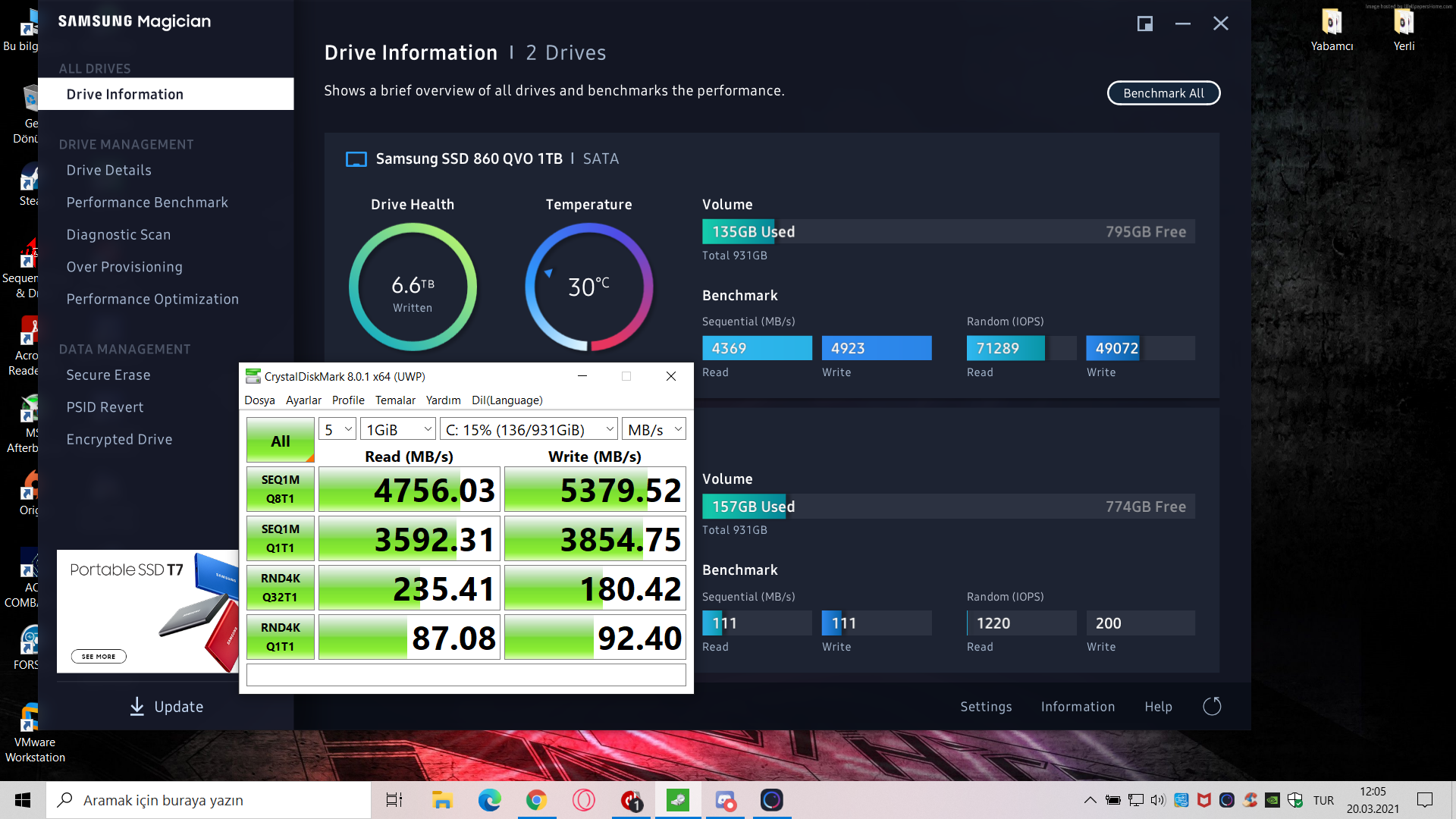Select Performance Benchmark in the sidebar

pos(147,202)
